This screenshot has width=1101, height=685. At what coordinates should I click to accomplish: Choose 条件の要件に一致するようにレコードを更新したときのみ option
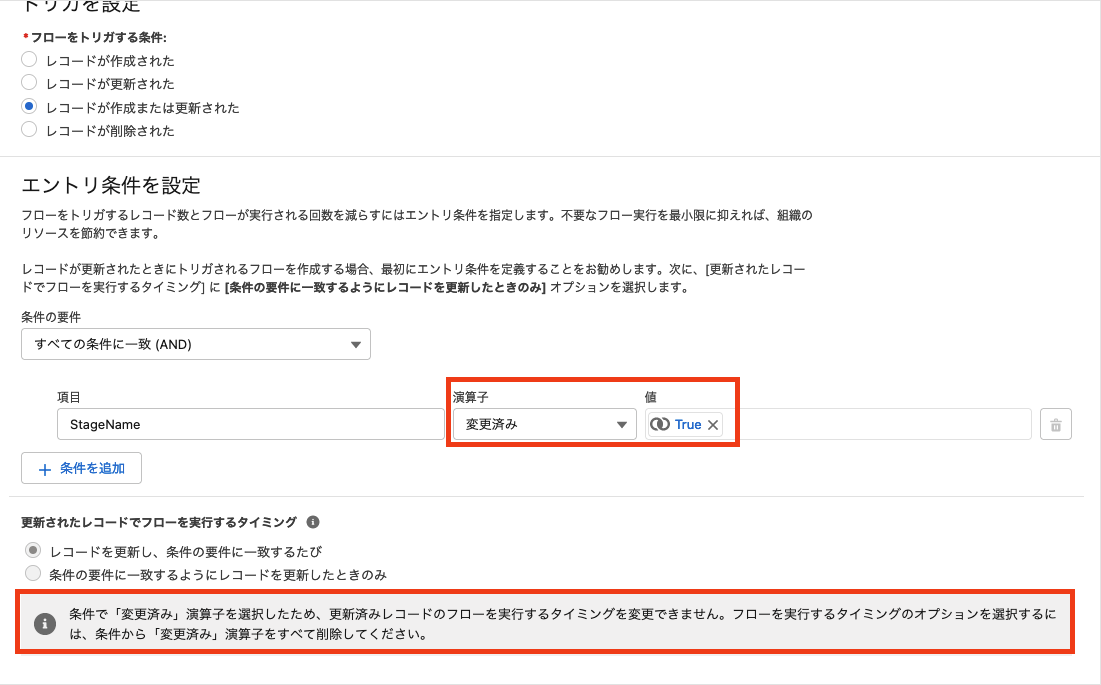[31, 571]
